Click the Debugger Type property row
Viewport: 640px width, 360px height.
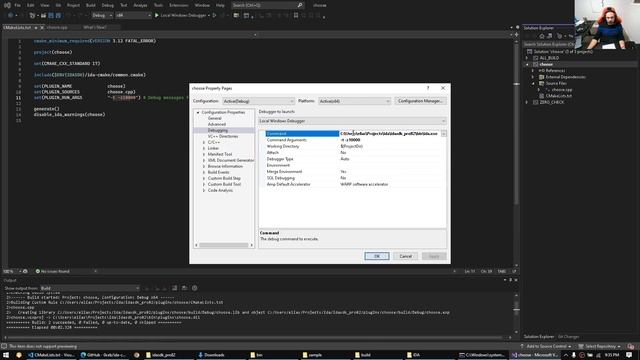(x=352, y=159)
